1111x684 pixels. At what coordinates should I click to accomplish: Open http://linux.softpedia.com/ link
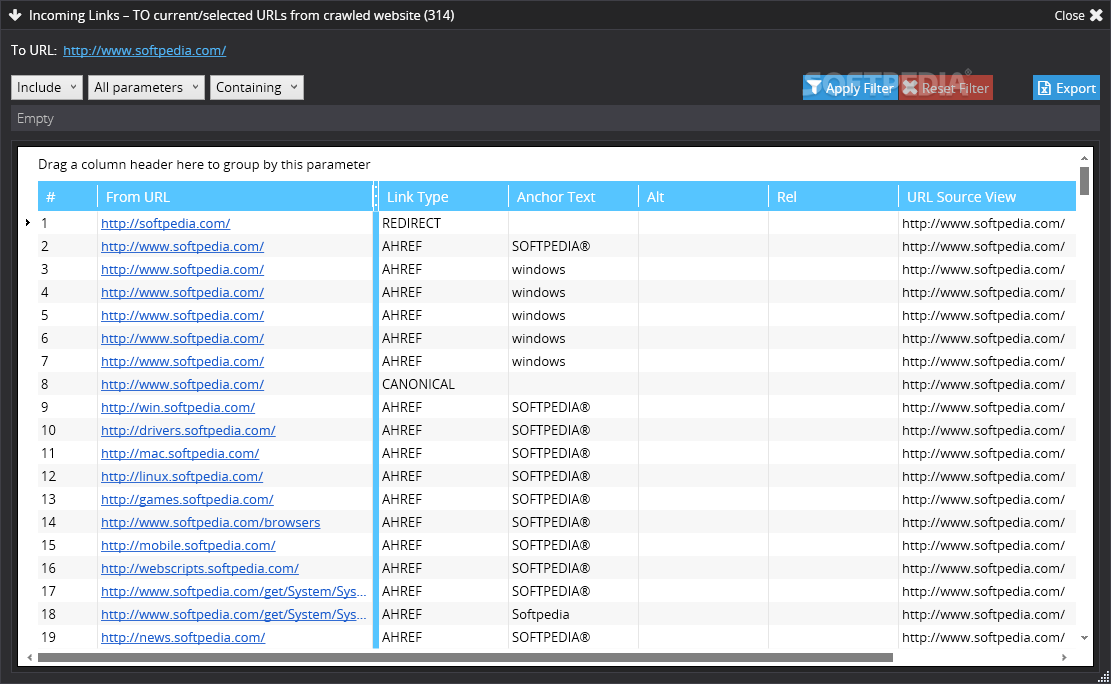click(181, 476)
